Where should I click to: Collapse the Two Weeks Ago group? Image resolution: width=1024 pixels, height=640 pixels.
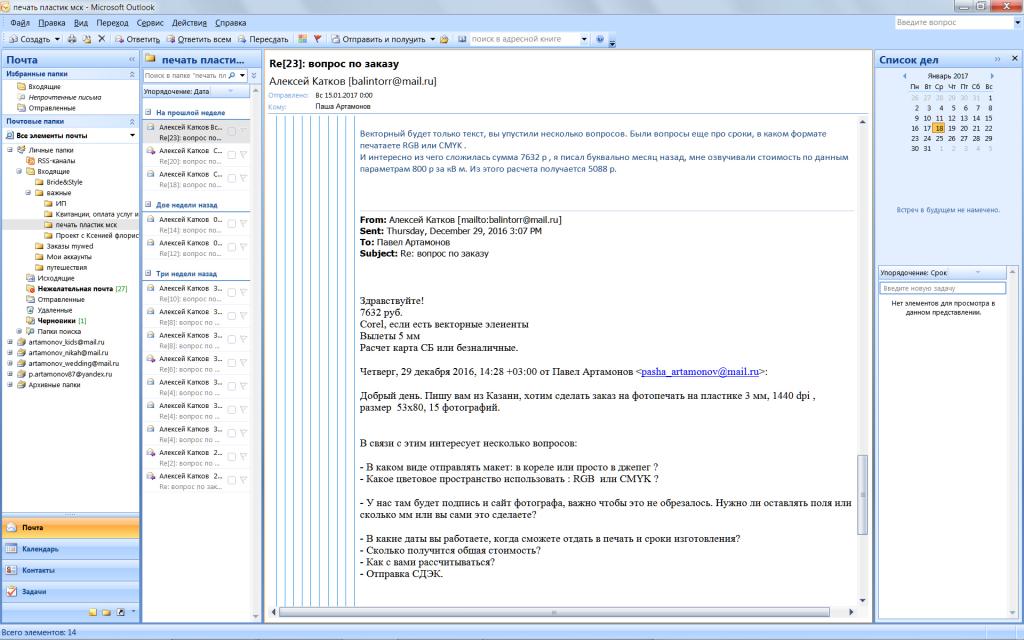coord(148,204)
